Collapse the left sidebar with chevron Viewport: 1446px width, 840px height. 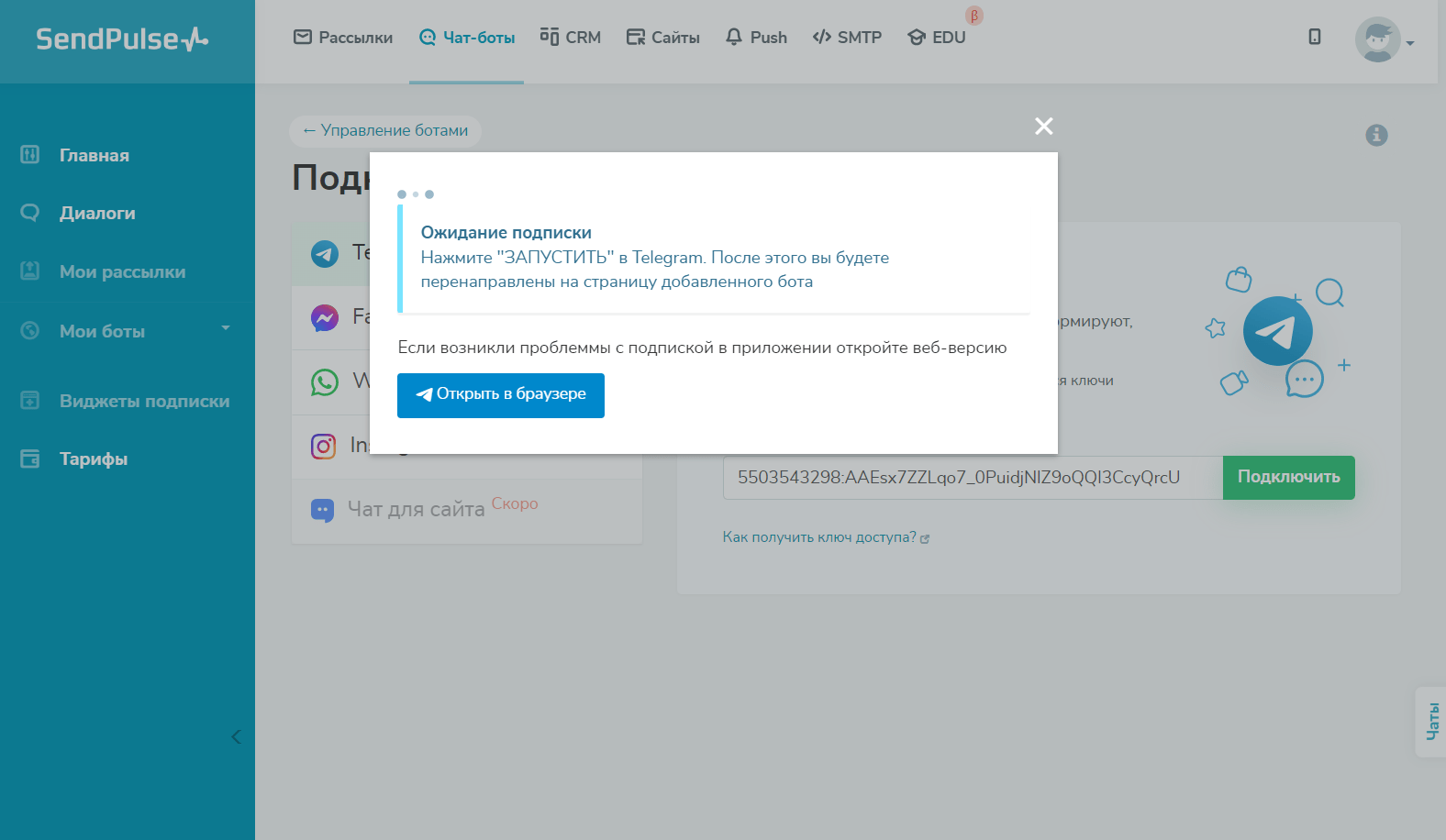pos(236,736)
